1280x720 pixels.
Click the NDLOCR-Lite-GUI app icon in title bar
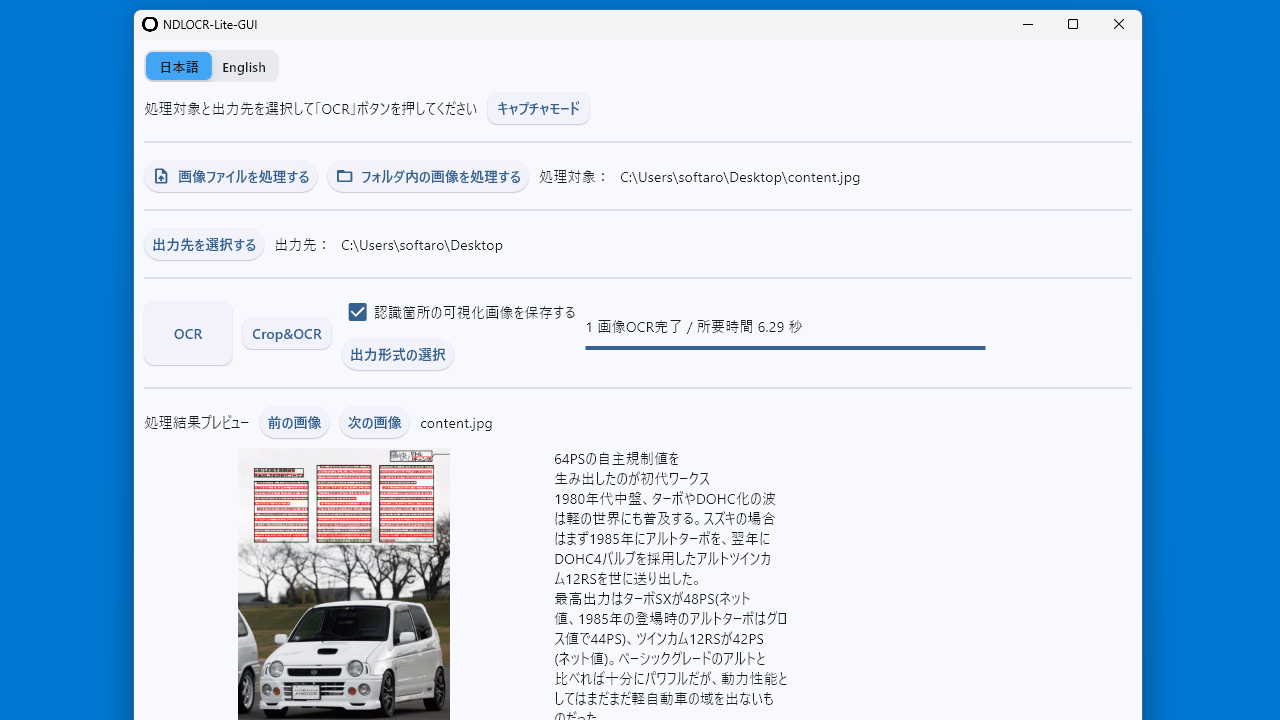click(150, 24)
